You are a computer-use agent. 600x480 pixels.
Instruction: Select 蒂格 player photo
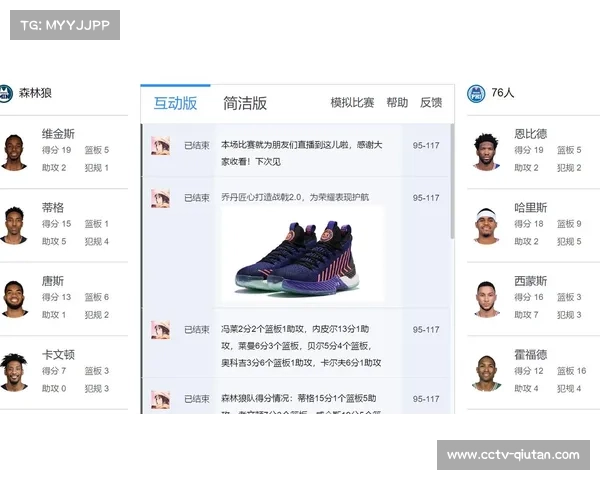pos(14,225)
